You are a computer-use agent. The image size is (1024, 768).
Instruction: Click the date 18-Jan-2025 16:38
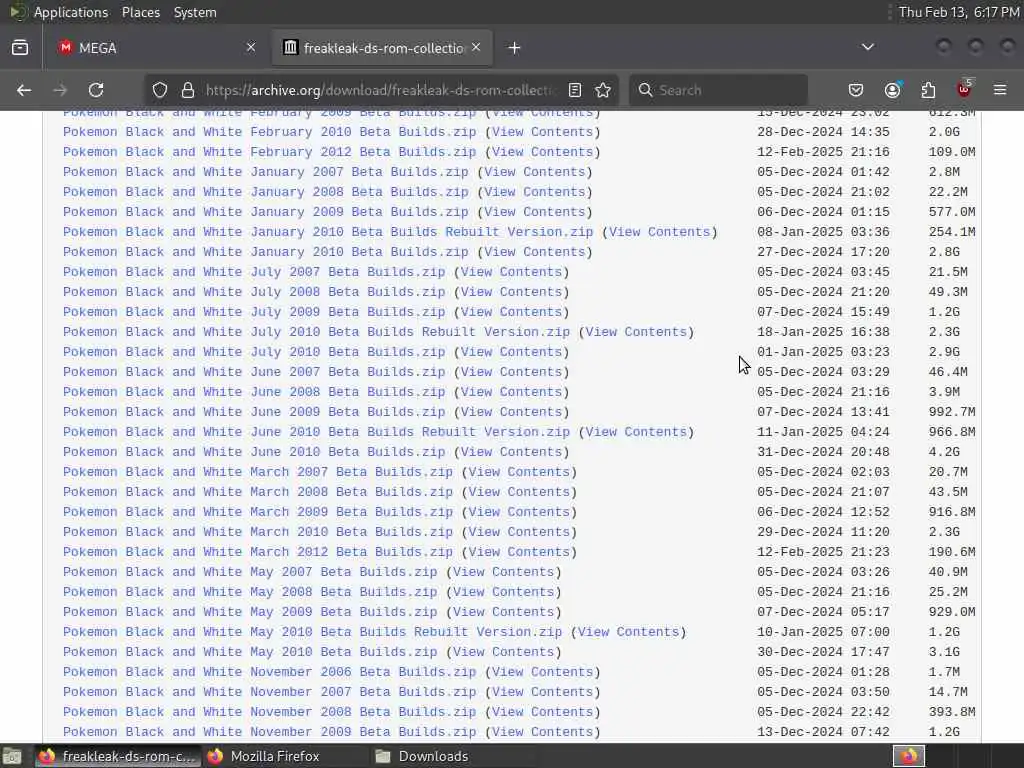824,332
